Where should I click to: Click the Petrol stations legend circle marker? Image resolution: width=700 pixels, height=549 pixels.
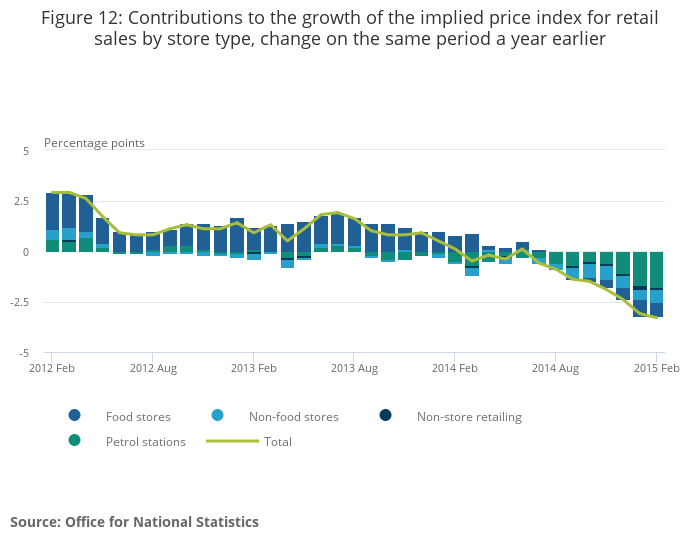point(75,441)
